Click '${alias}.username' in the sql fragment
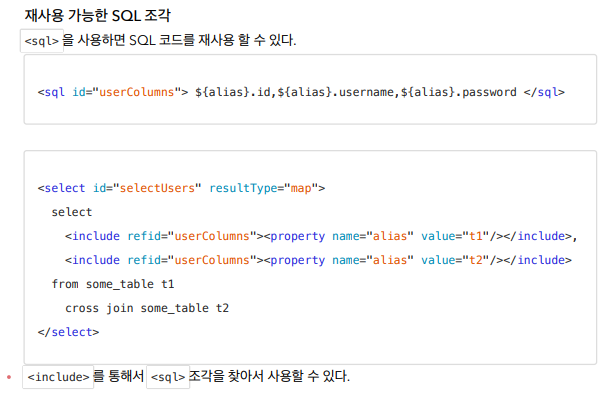Screen dimensions: 604x399 point(335,92)
